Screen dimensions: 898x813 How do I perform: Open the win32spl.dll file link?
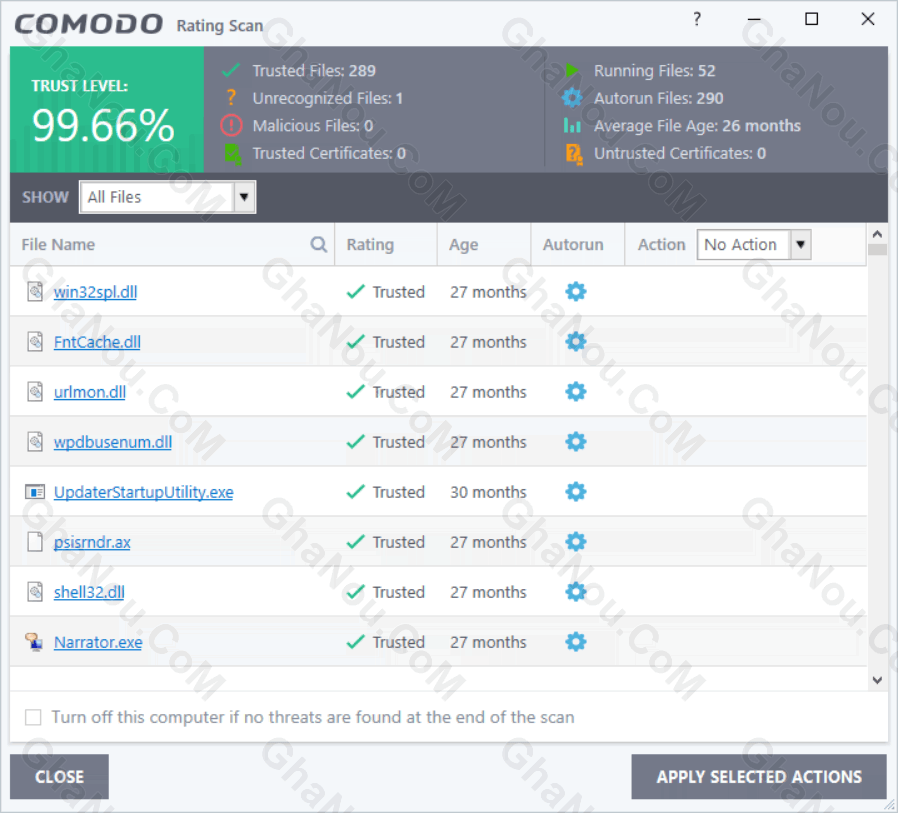[x=95, y=292]
